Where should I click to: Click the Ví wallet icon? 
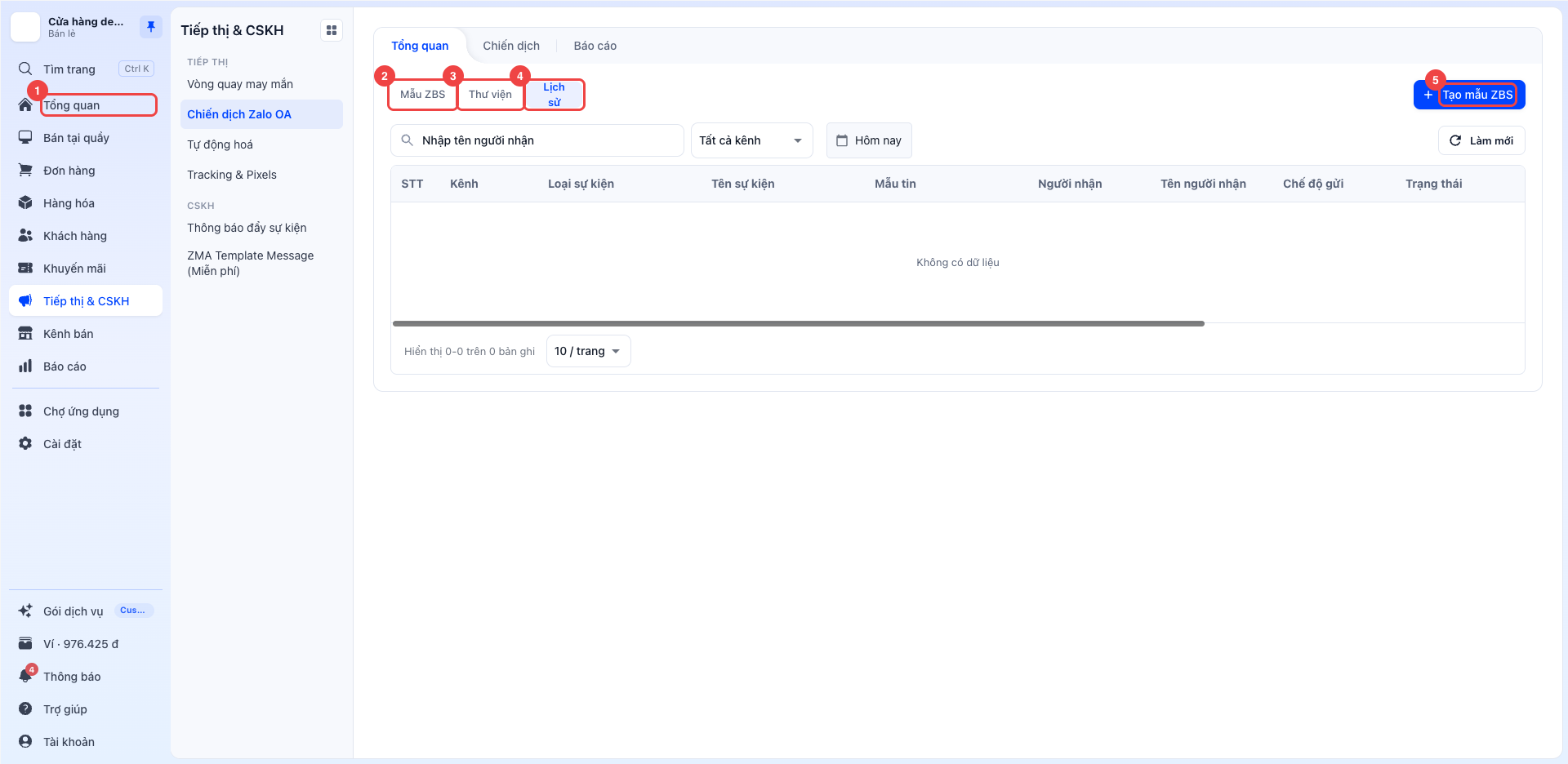tap(25, 644)
